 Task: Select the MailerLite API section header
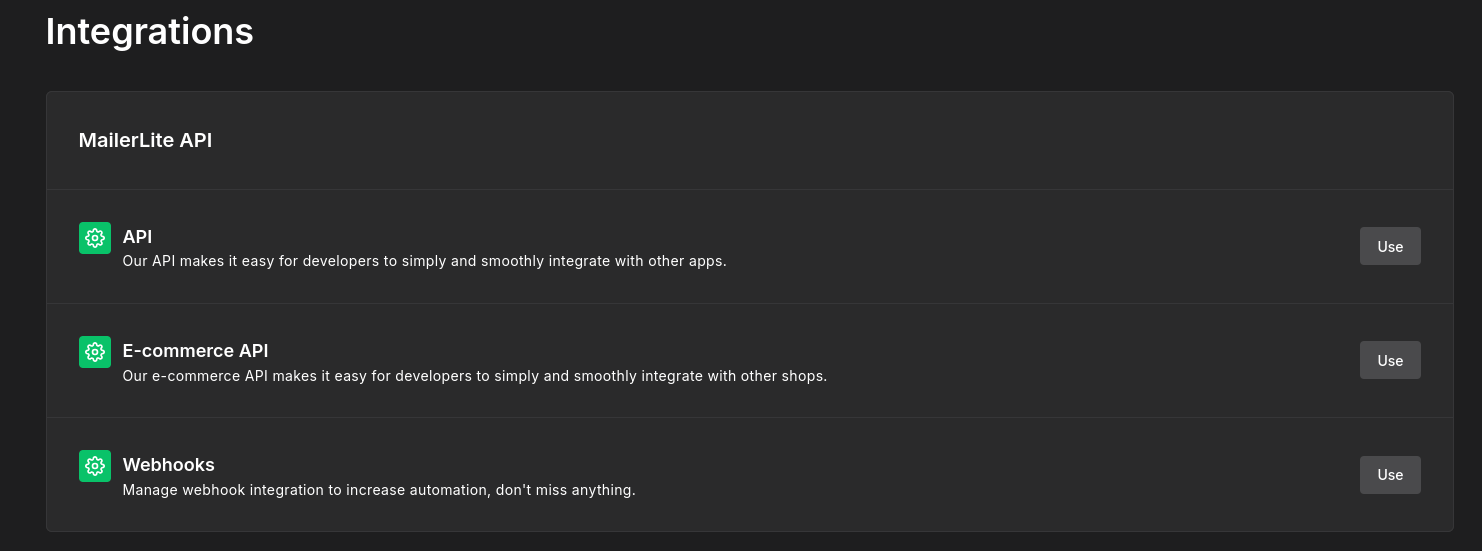coord(145,141)
